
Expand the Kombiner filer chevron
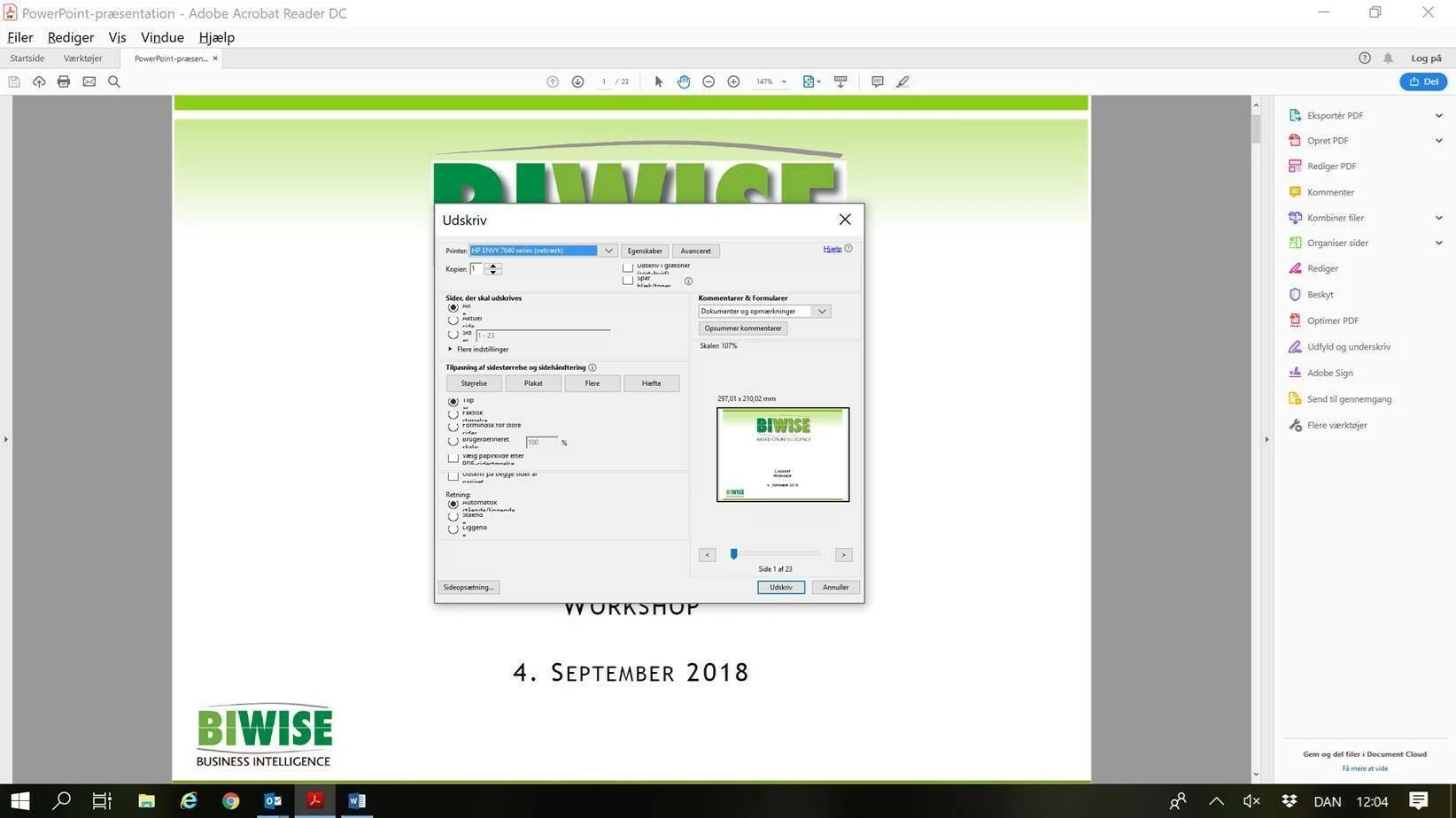pos(1438,218)
